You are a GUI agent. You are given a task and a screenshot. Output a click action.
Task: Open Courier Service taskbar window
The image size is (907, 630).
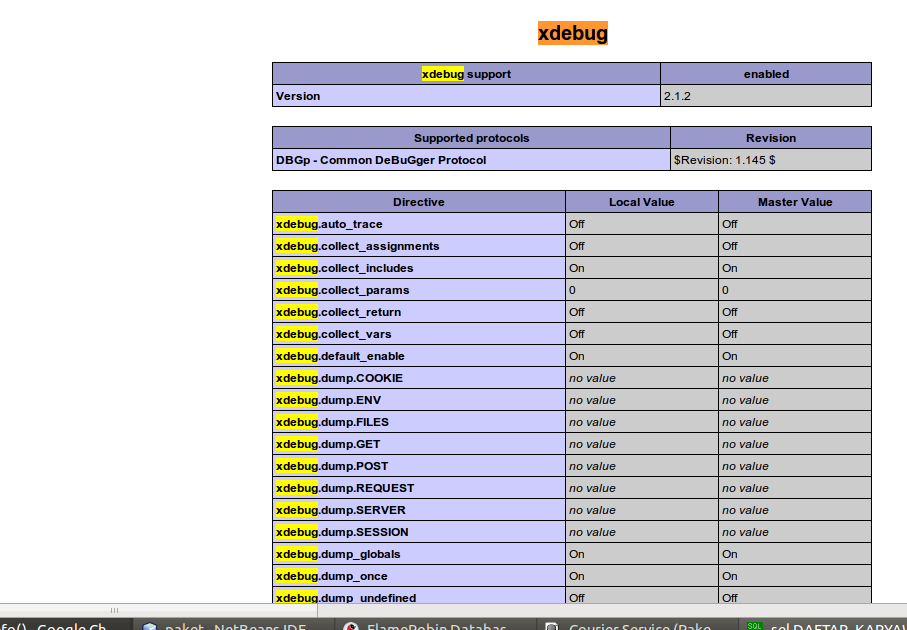[636, 625]
